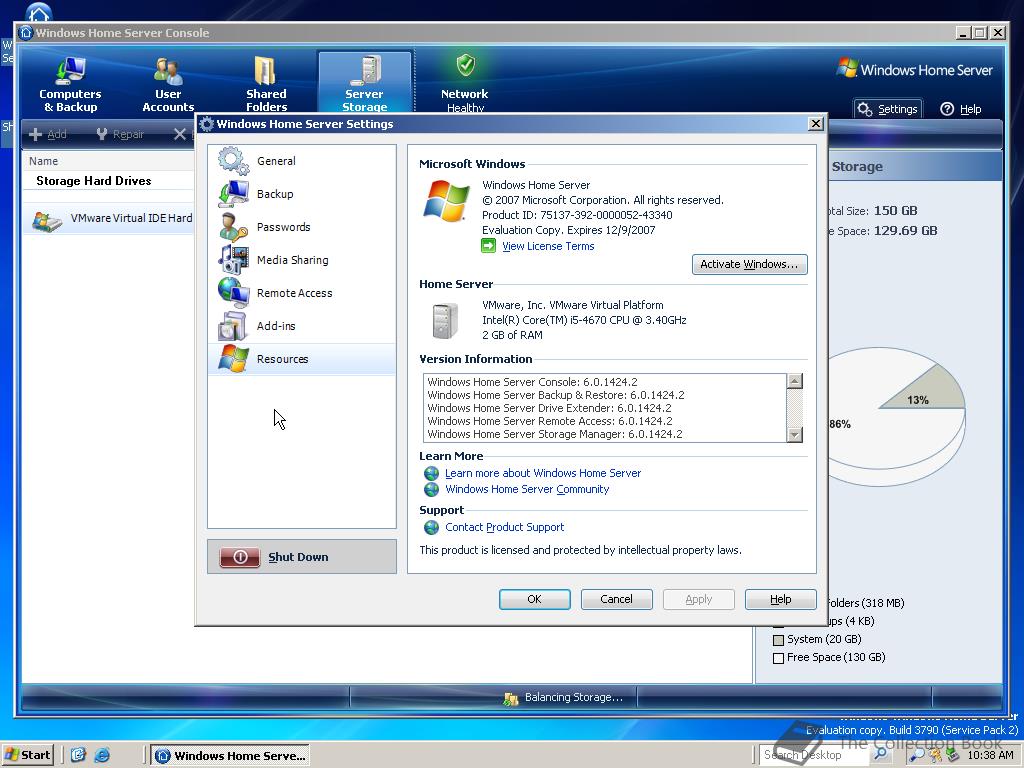The width and height of the screenshot is (1024, 768).
Task: Click the Resources Windows flag icon
Action: click(233, 359)
